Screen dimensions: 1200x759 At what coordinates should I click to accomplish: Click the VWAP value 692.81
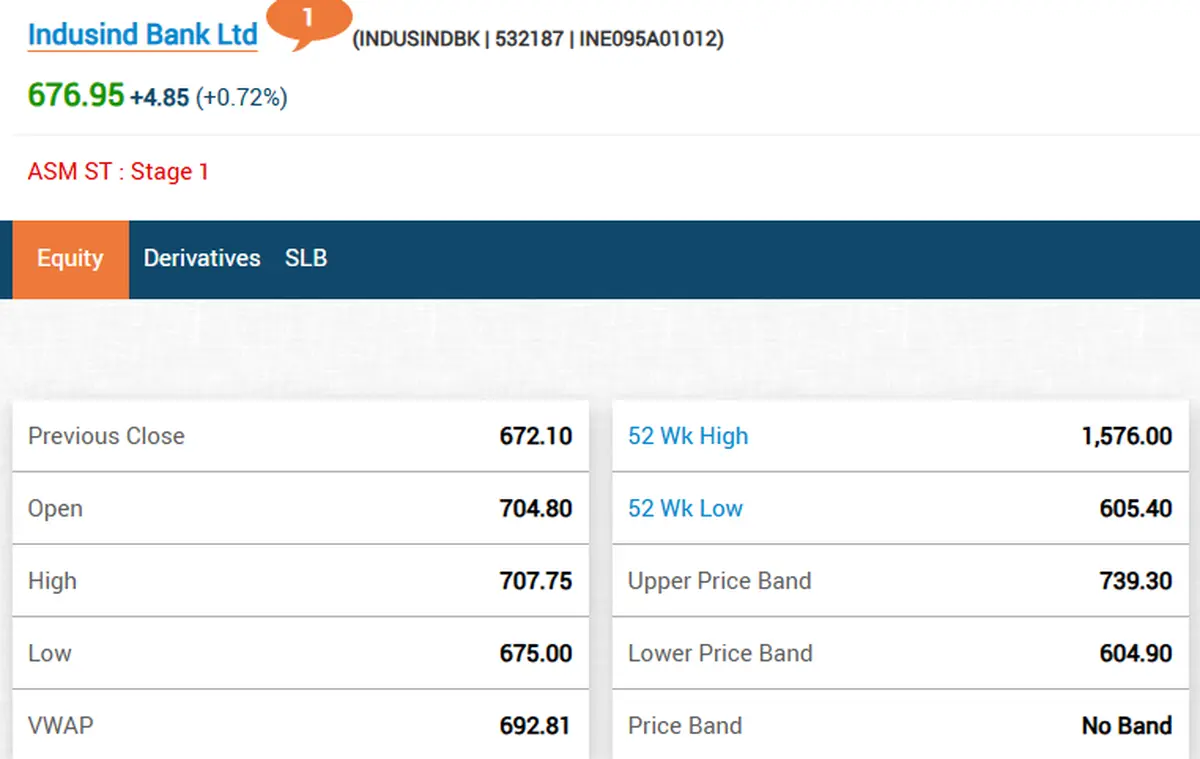click(536, 726)
